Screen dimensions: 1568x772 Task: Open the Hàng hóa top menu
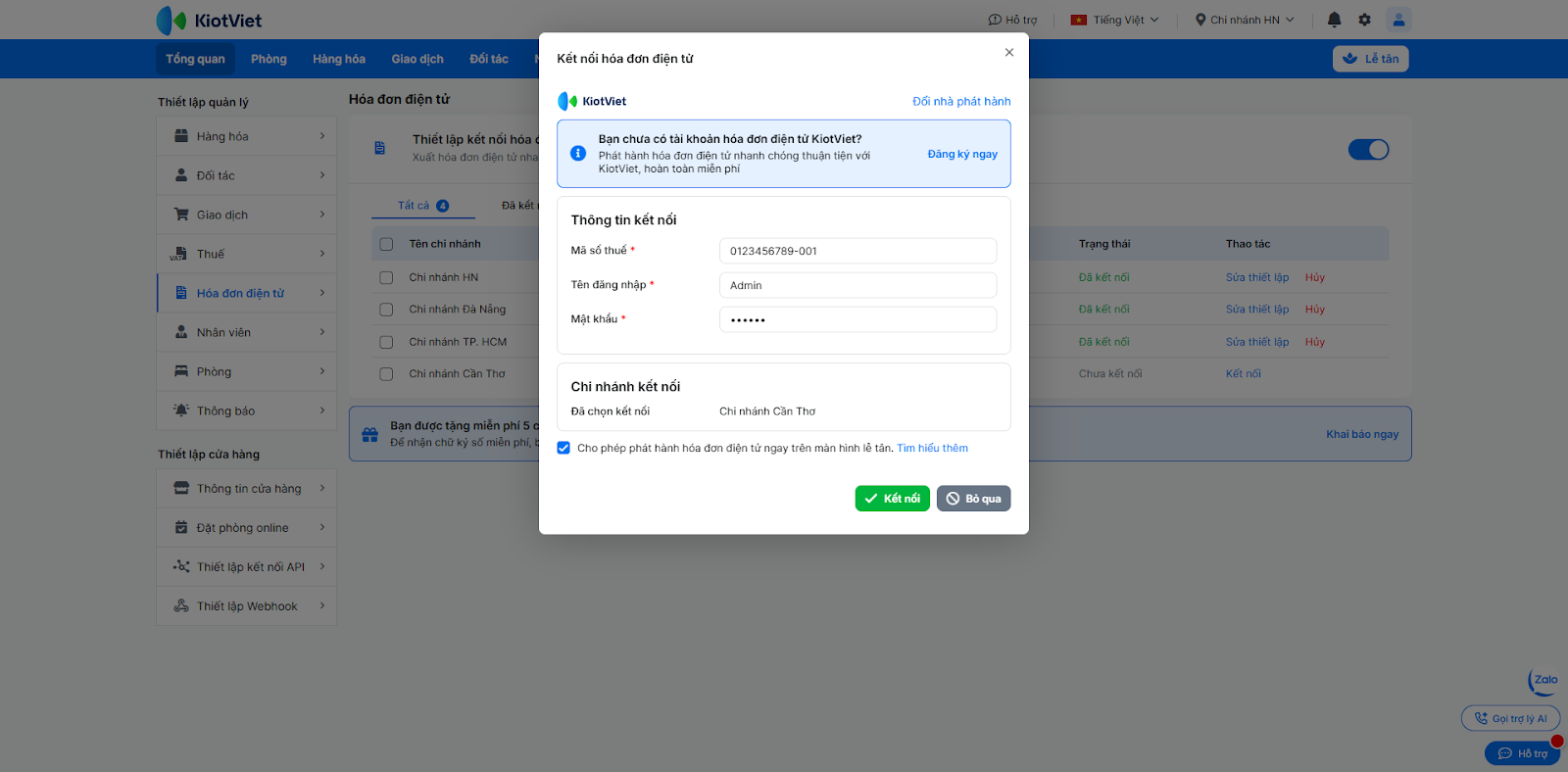(339, 59)
